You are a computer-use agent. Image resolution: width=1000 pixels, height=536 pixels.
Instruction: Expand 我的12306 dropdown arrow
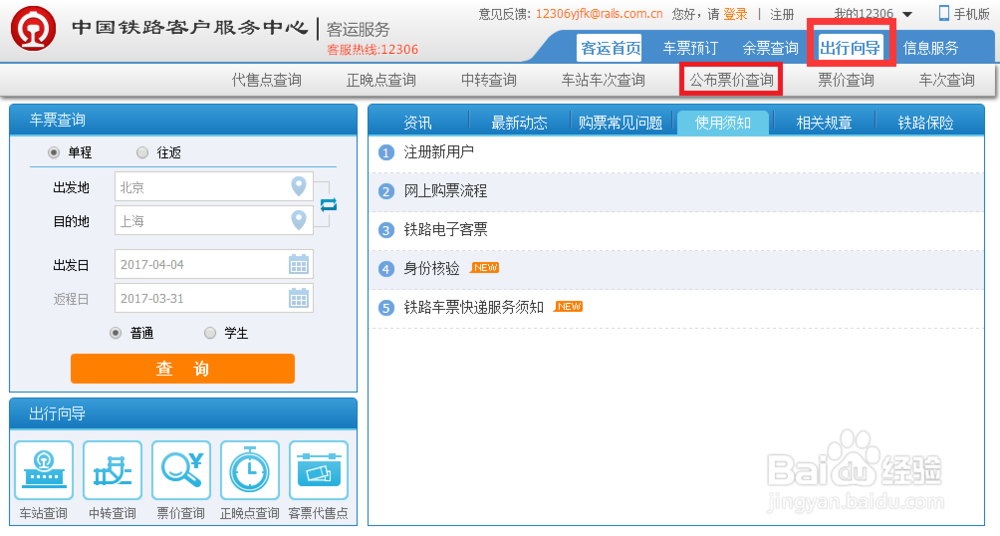pyautogui.click(x=908, y=15)
